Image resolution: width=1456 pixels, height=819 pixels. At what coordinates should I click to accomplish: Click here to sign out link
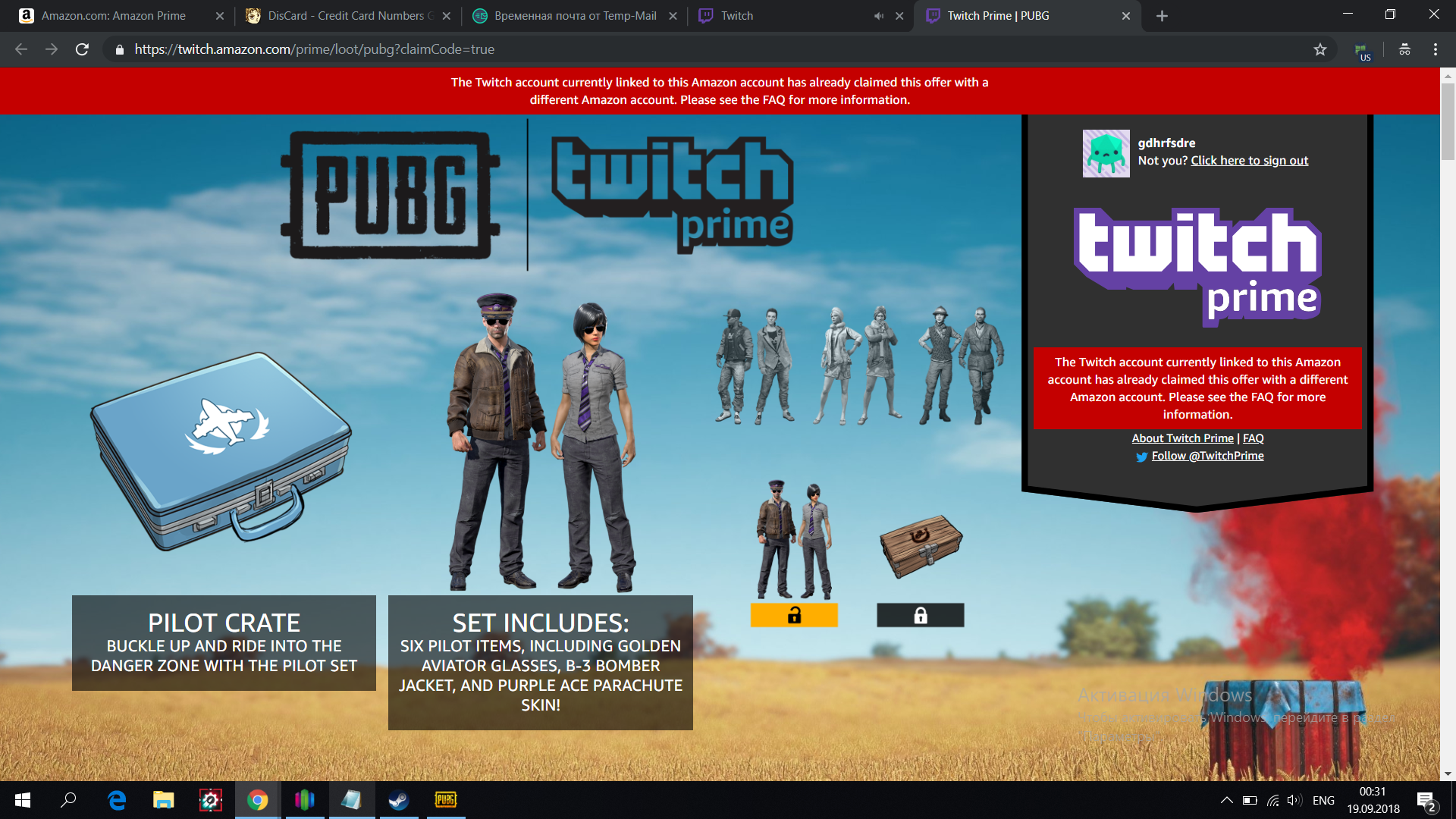(1250, 161)
